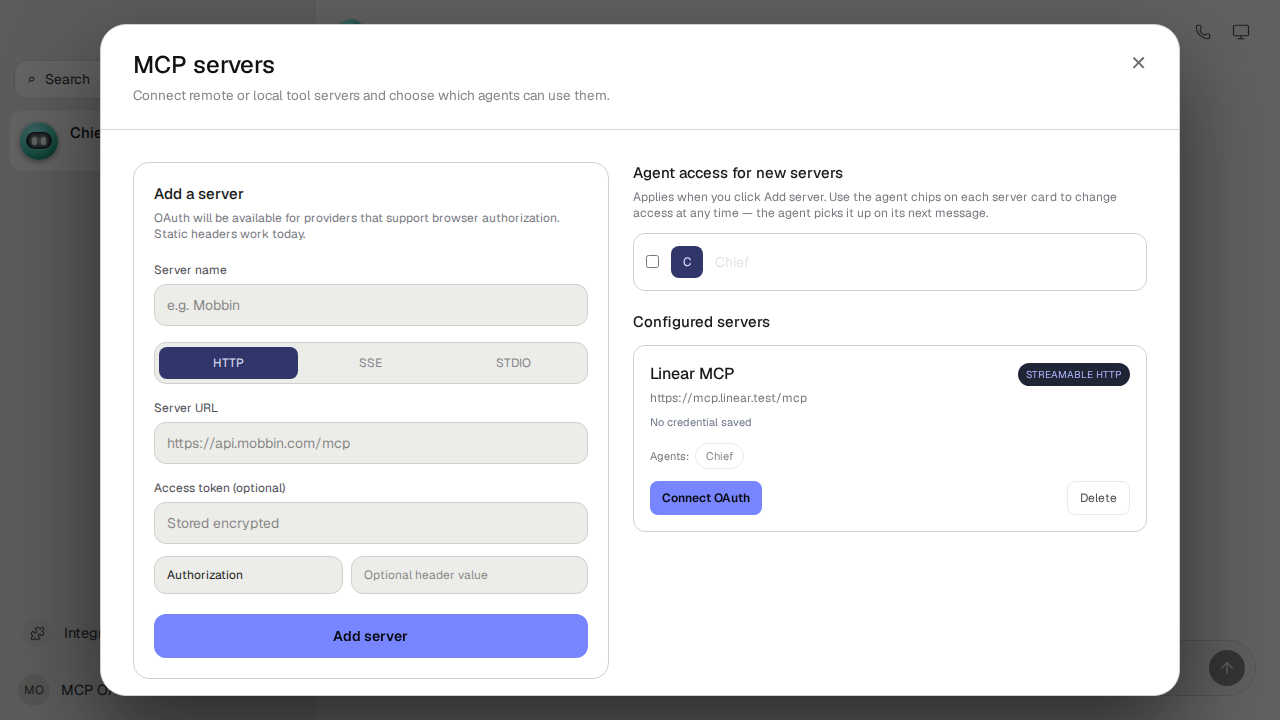The height and width of the screenshot is (720, 1280).
Task: Click the Optional header value field
Action: point(469,575)
